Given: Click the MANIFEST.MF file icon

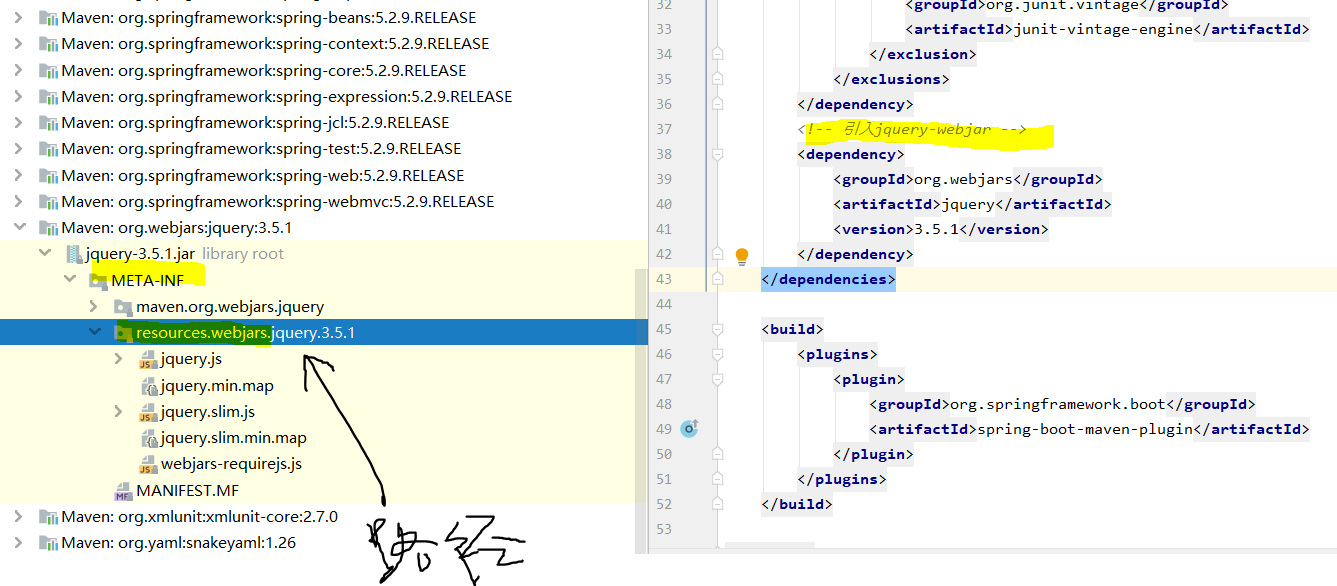Looking at the screenshot, I should (x=123, y=490).
